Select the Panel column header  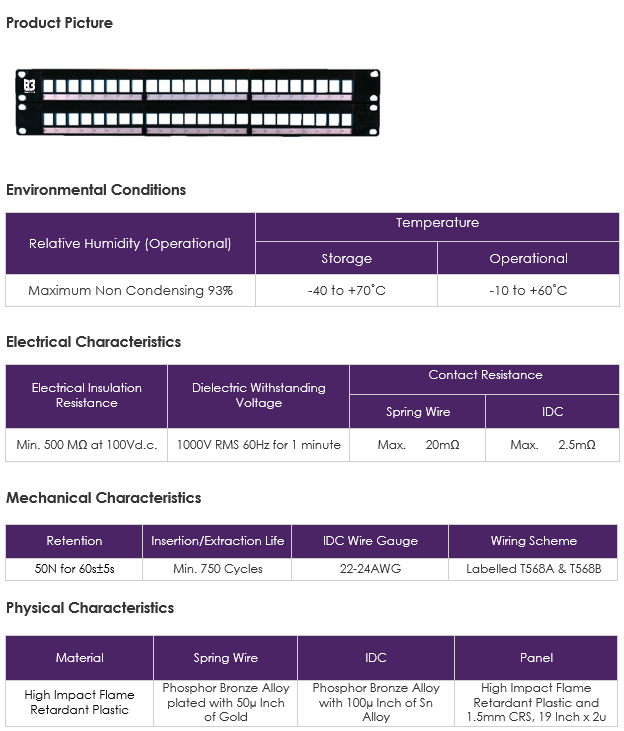pyautogui.click(x=536, y=658)
